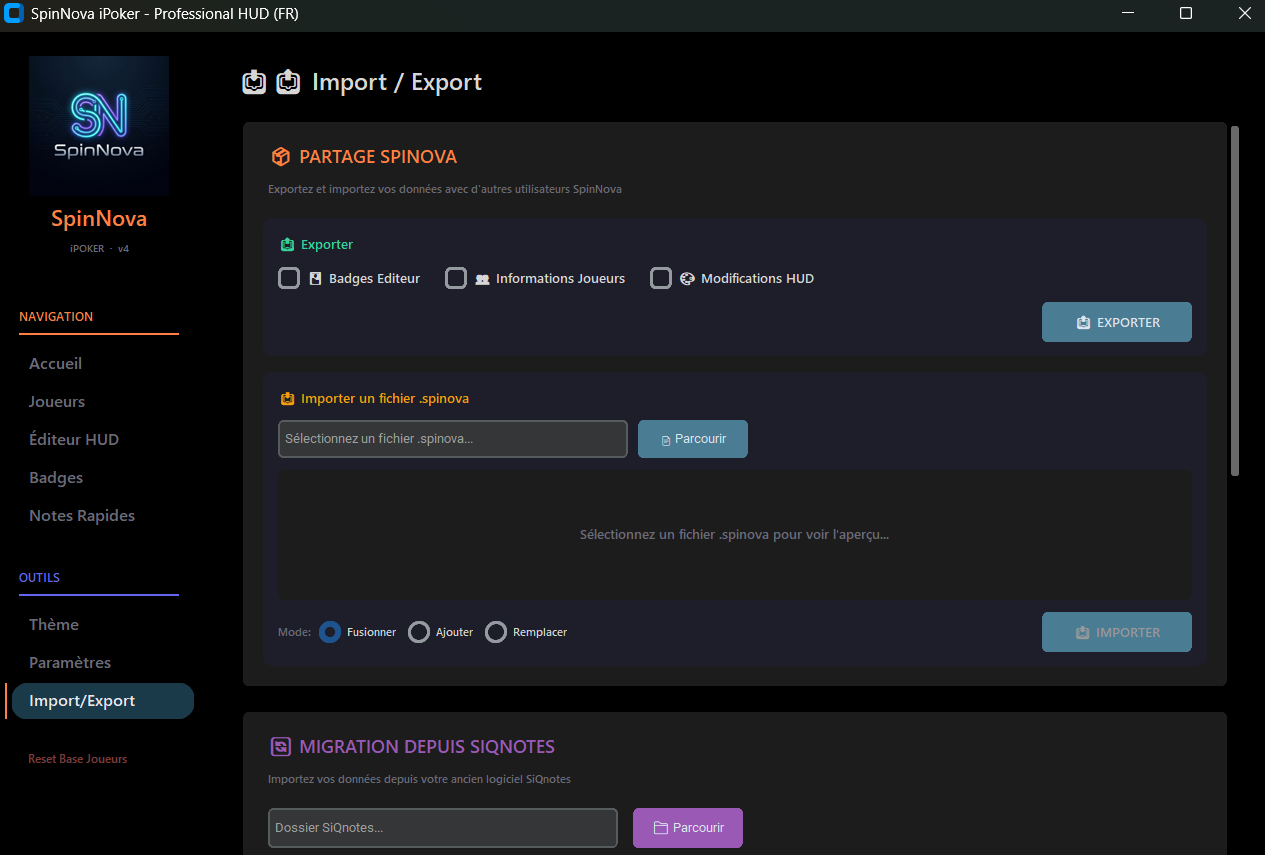
Task: Choose the Remplacer import mode
Action: [x=496, y=632]
